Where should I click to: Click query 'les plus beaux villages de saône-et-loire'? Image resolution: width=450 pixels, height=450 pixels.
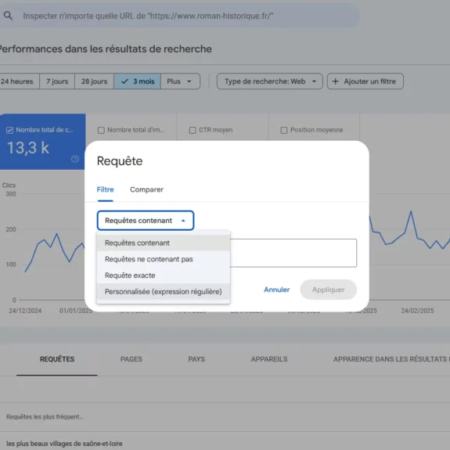pos(64,444)
